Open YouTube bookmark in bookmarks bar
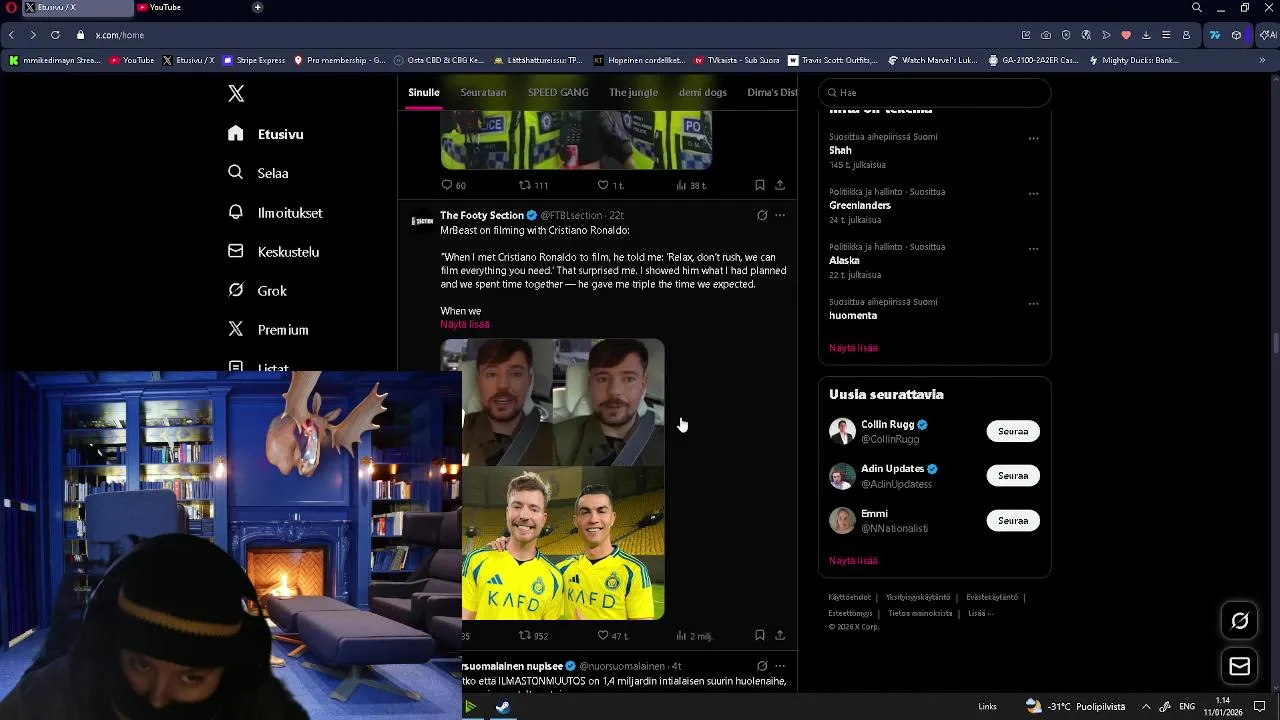This screenshot has width=1280, height=720. 132,60
